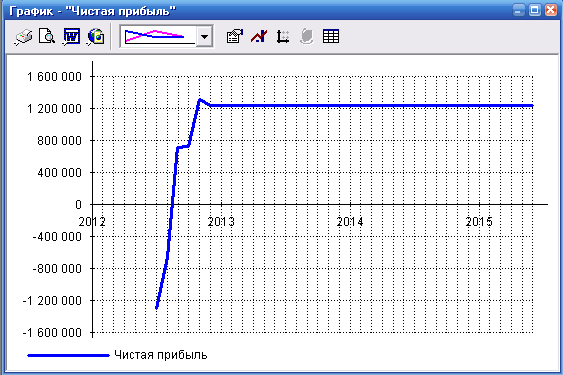Click the window title 'График - Чистая прибыль'
Viewport: 563px width, 375px height.
93,11
